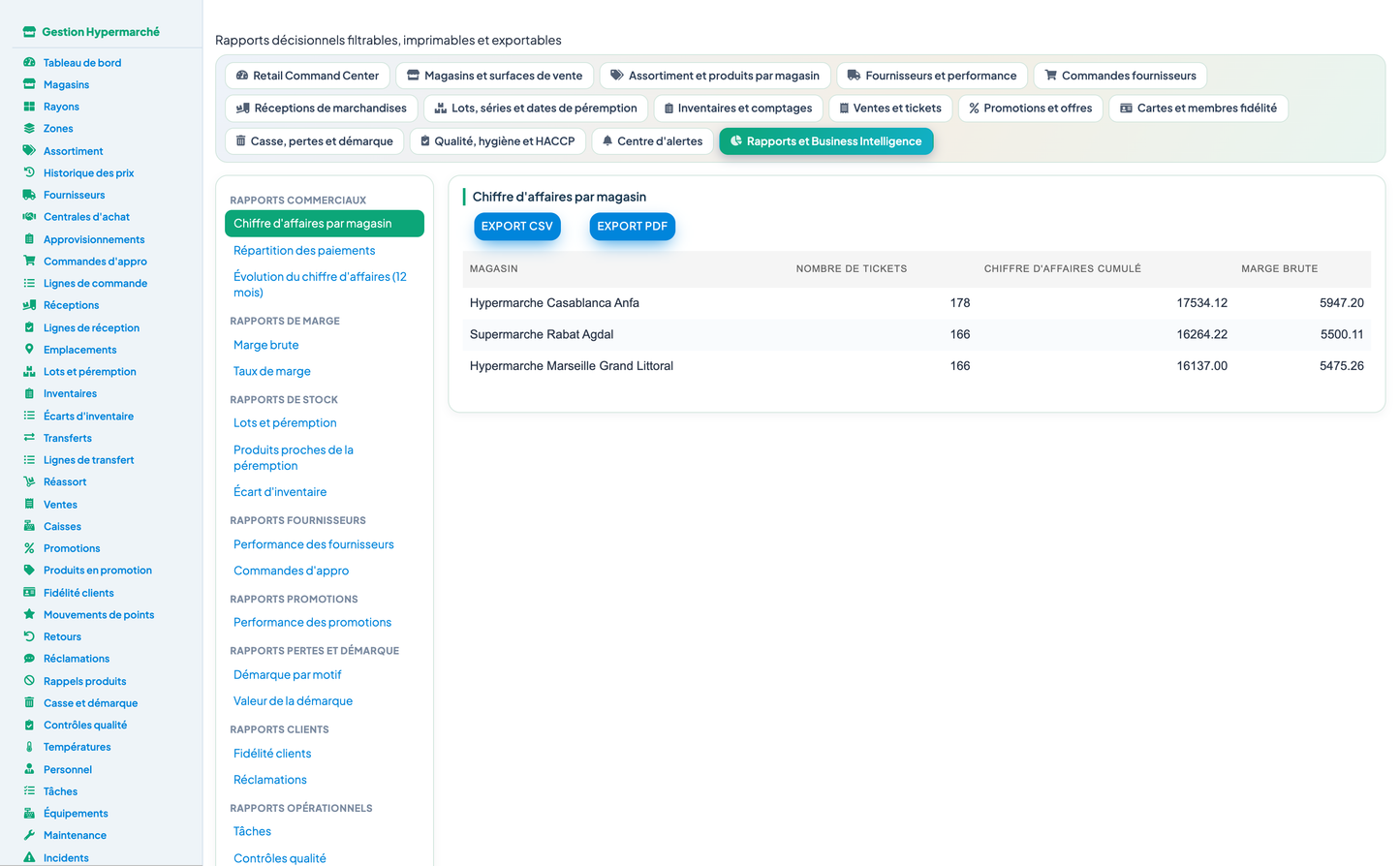
Task: Click the Marge brute column header
Action: click(x=1280, y=269)
